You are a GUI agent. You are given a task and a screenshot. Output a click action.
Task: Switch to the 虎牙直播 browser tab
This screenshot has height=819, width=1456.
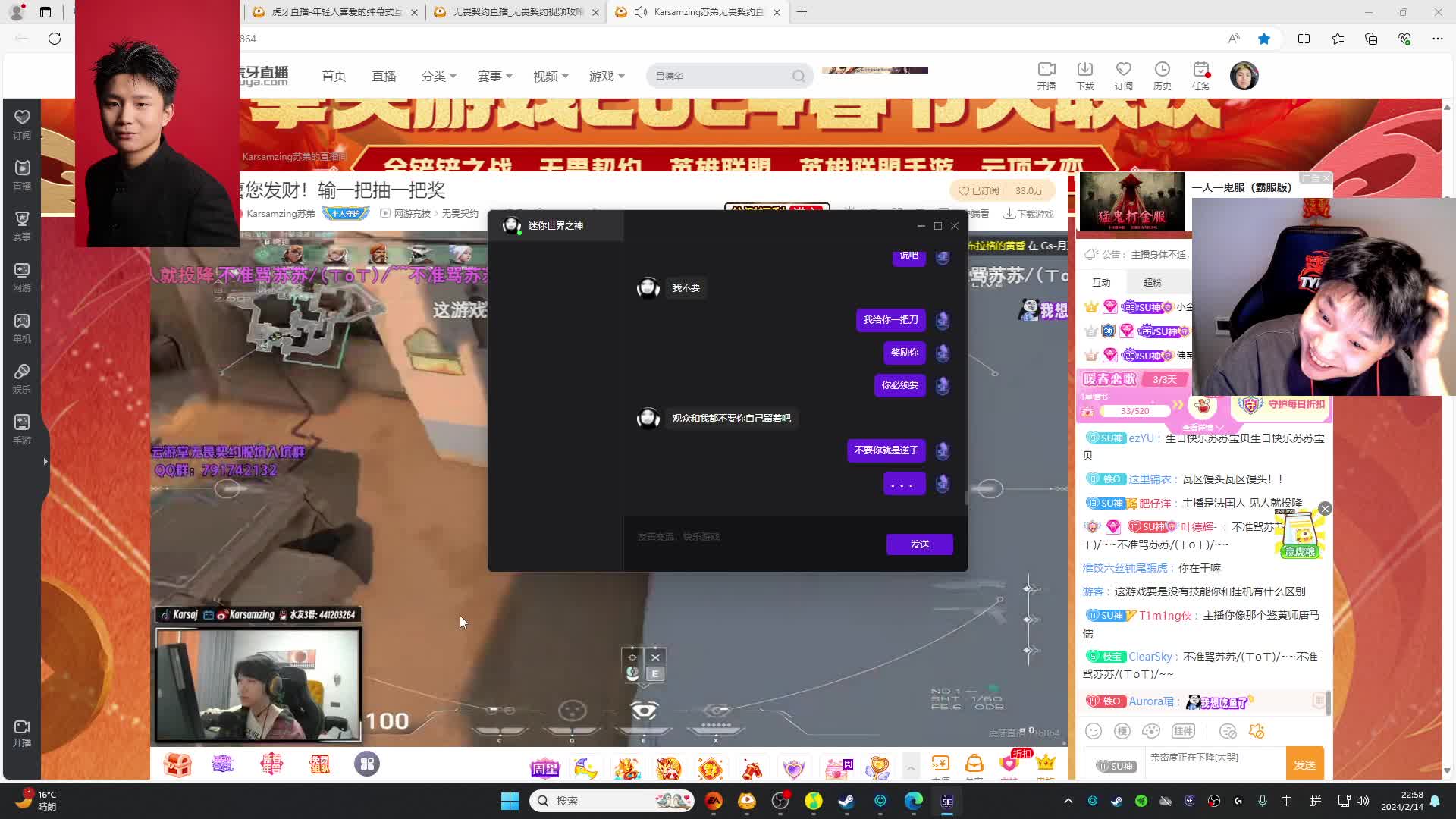coord(334,12)
